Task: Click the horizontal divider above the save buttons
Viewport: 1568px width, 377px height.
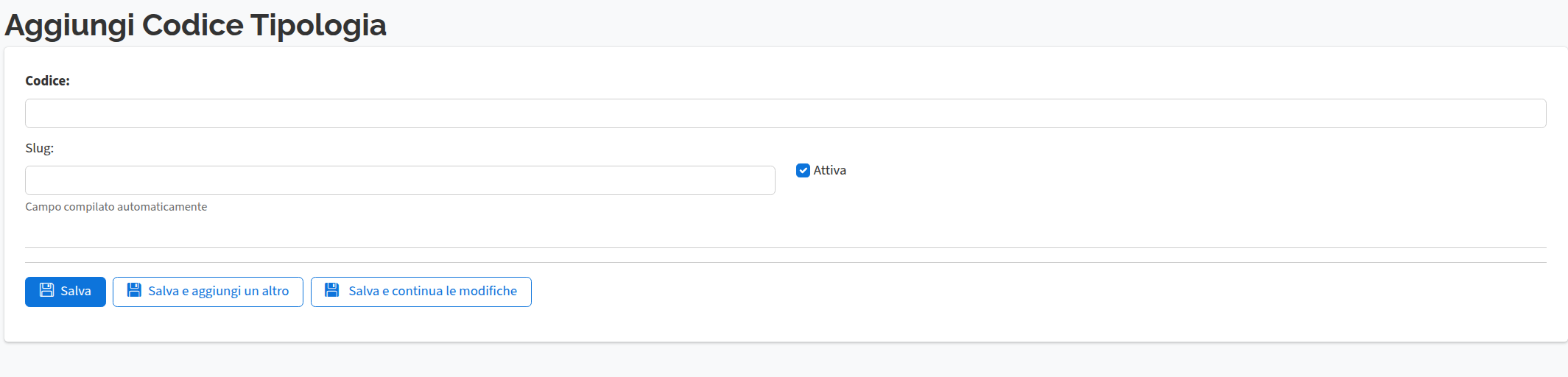Action: 785,262
